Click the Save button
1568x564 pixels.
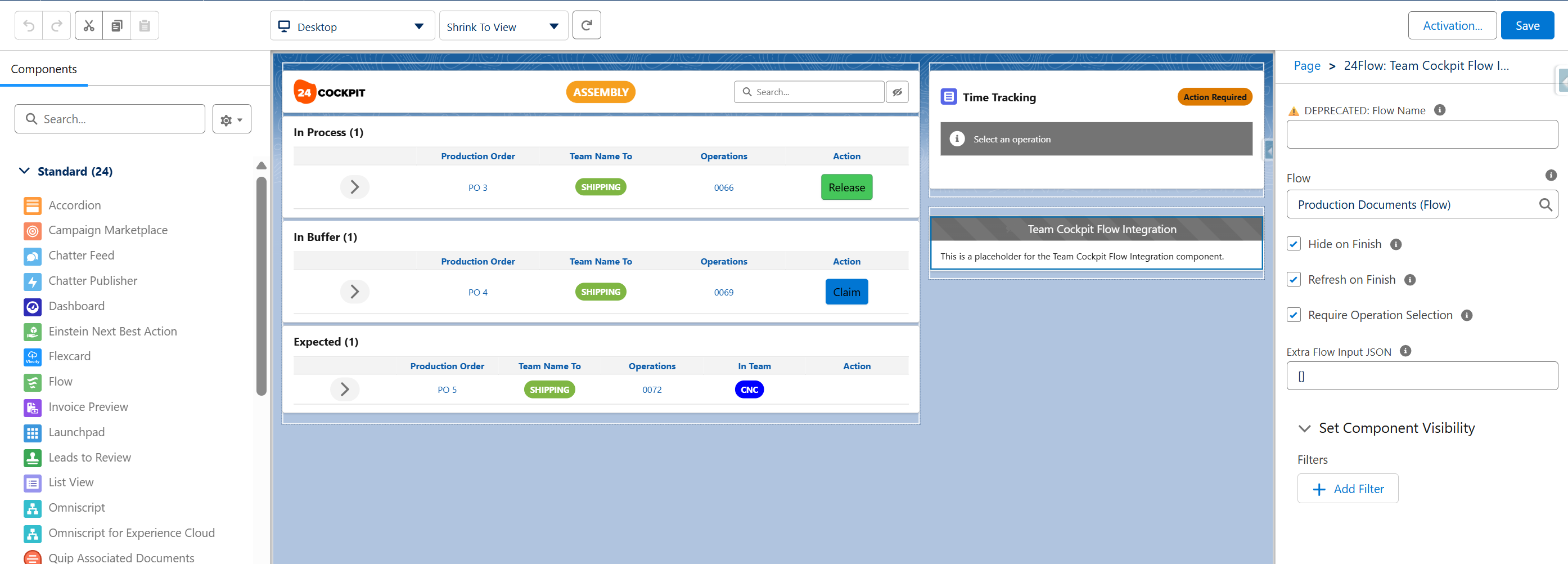point(1527,25)
